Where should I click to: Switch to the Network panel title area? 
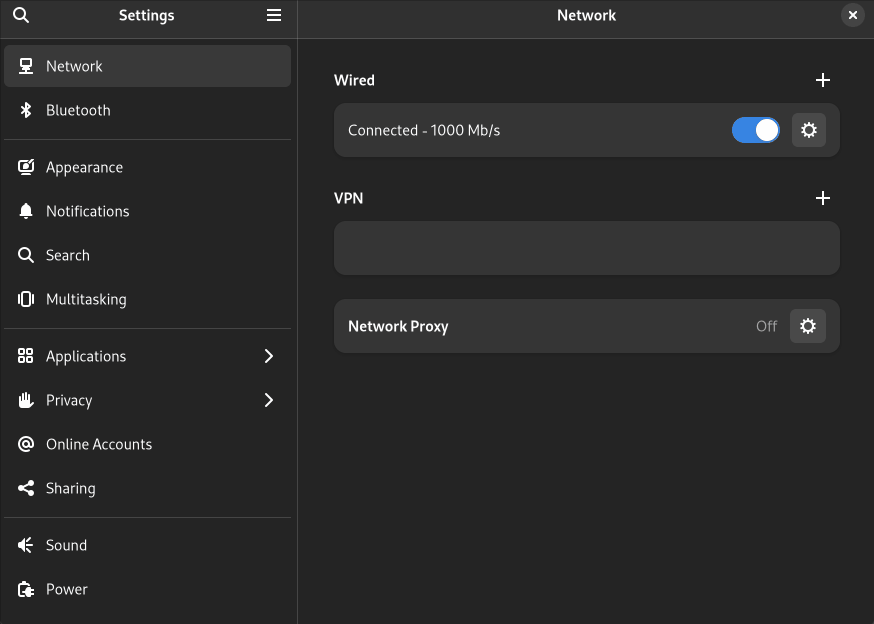click(x=586, y=15)
